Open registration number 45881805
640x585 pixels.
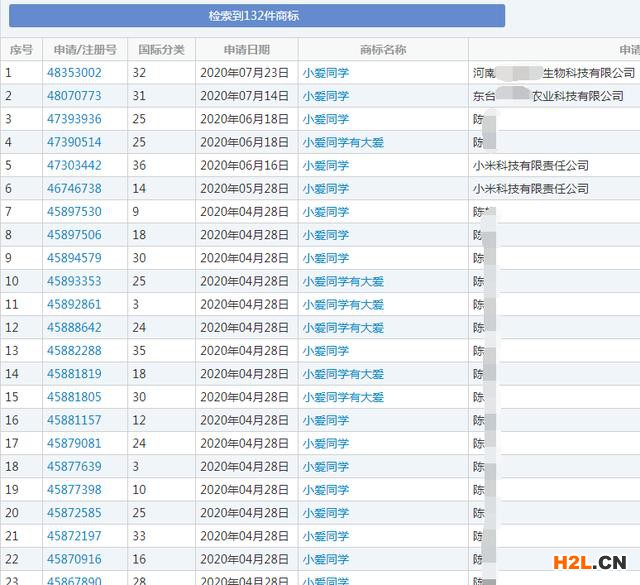click(74, 397)
